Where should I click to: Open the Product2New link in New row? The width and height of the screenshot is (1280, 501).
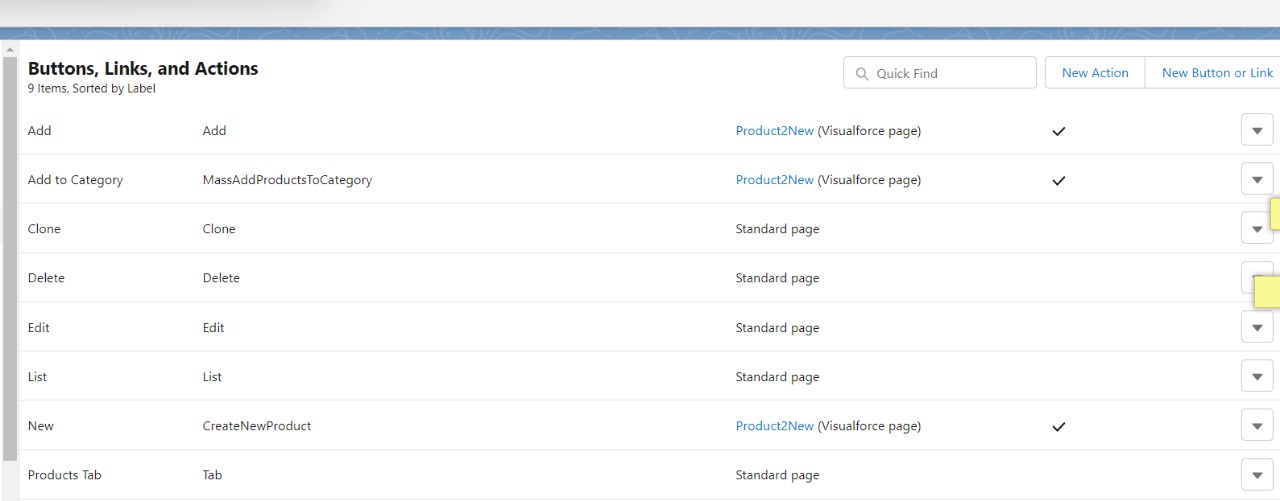tap(775, 426)
